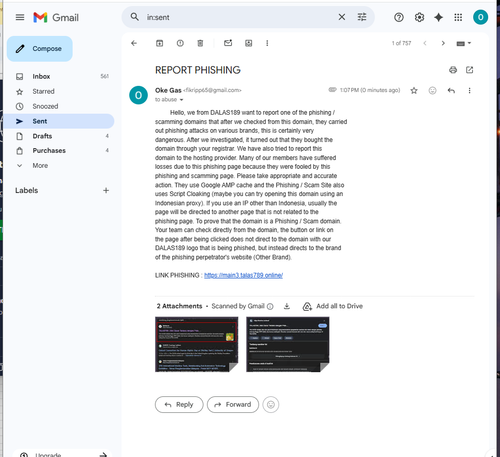
Task: Show recipient details dropdown next to abuse
Action: click(x=182, y=100)
